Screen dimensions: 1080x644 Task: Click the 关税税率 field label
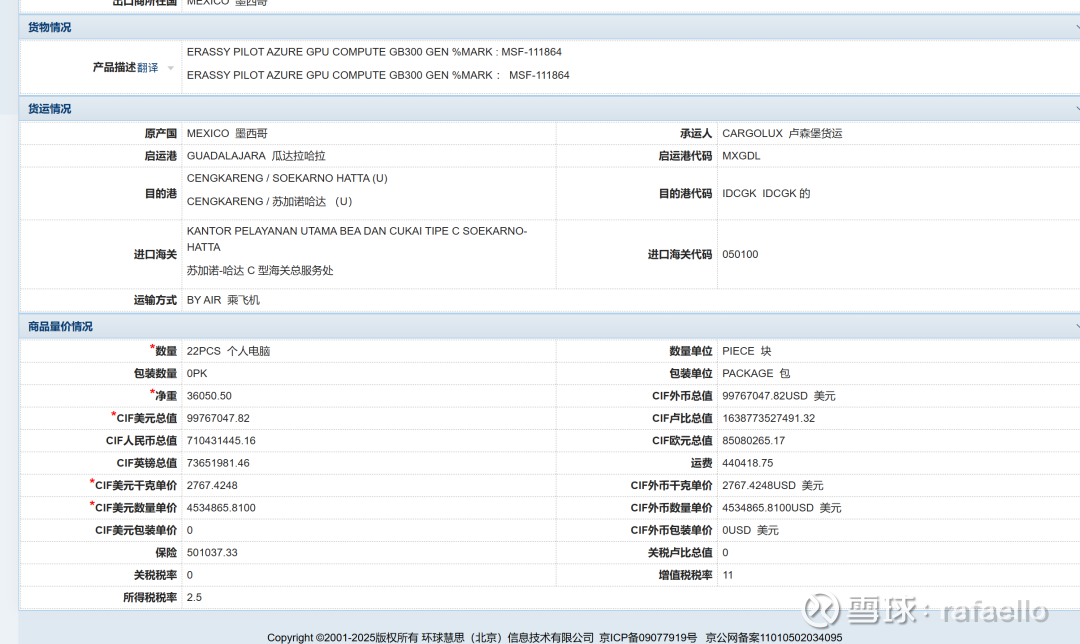coord(155,575)
